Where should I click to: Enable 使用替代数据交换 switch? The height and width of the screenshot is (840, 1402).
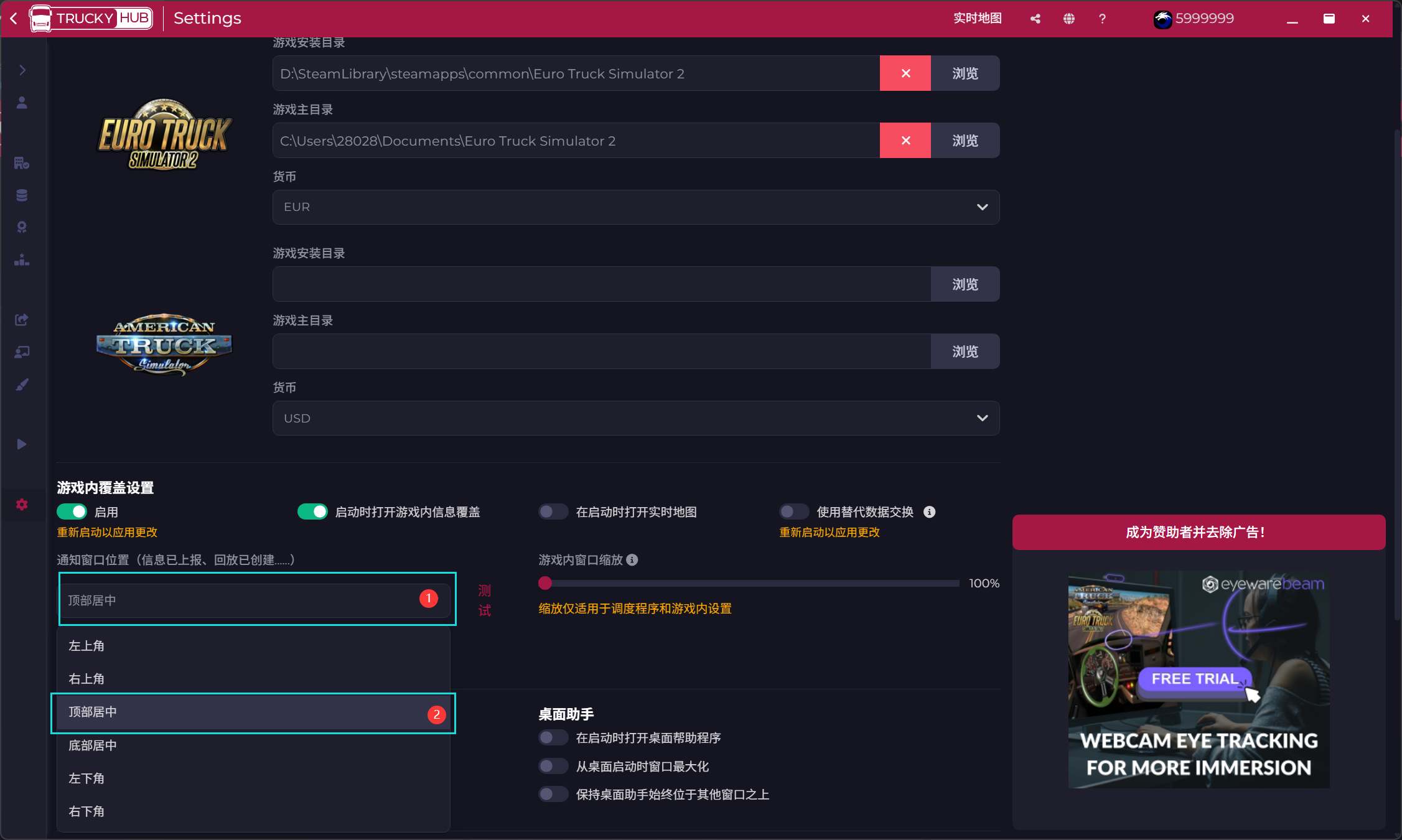(794, 511)
